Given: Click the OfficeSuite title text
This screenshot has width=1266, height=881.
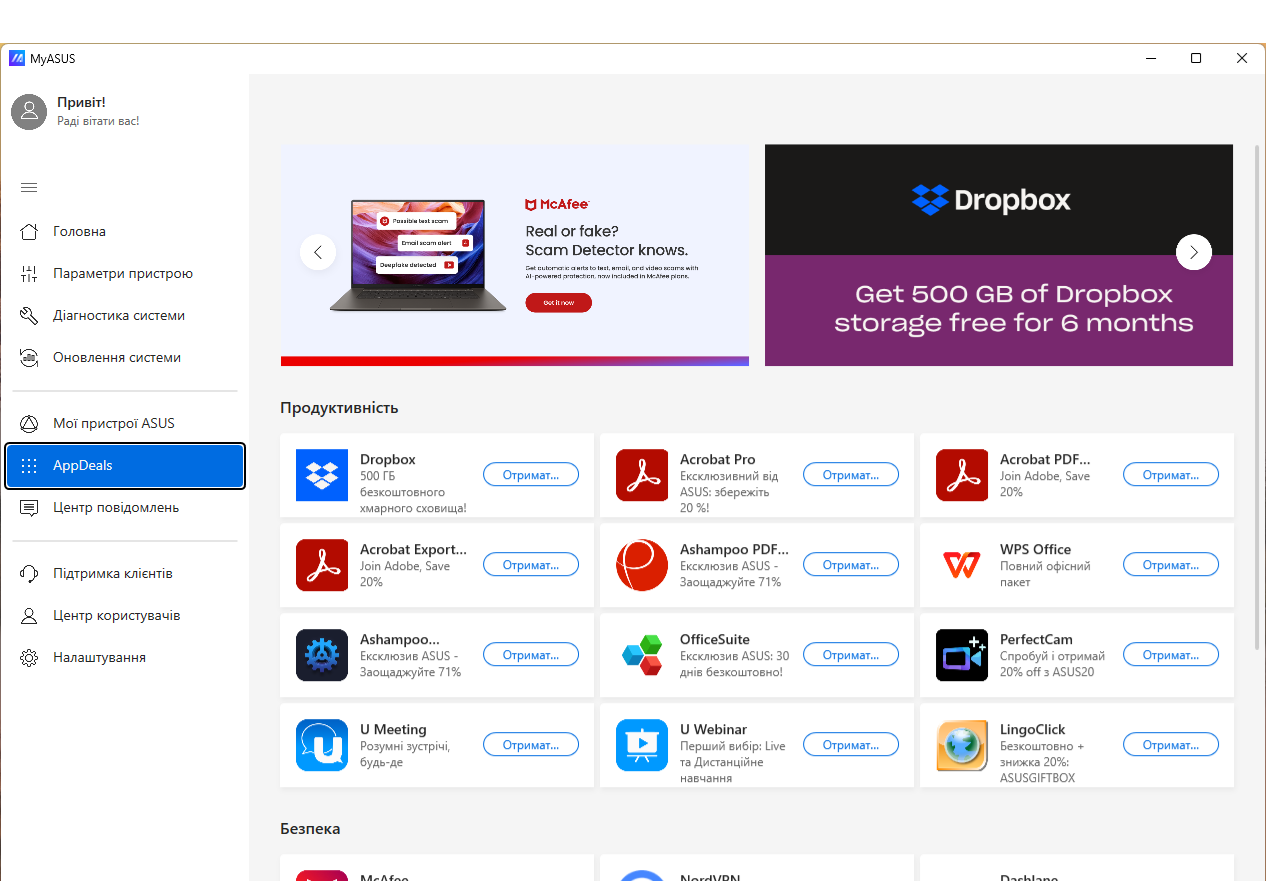Looking at the screenshot, I should (x=715, y=639).
